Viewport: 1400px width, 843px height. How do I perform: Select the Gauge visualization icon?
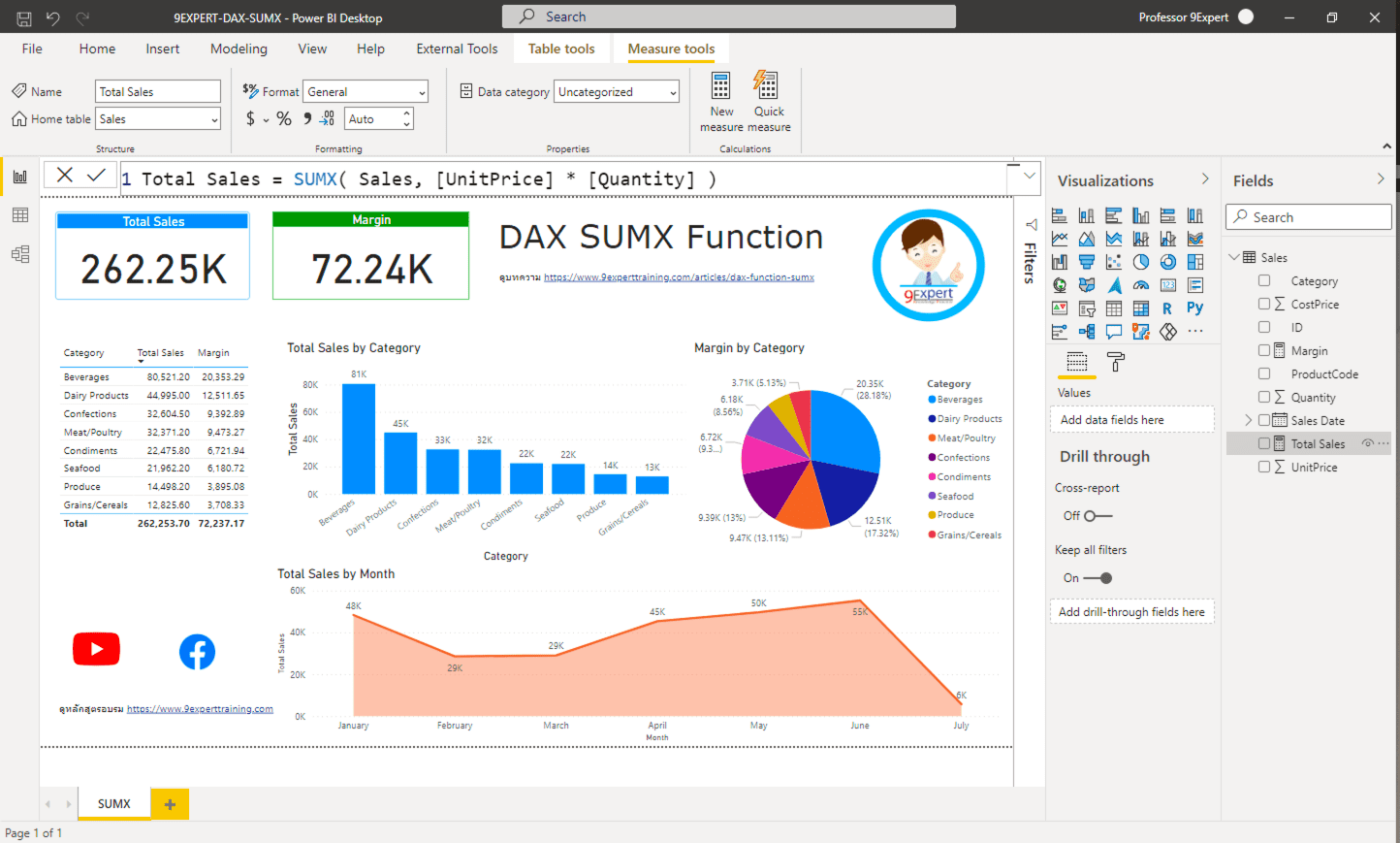[1141, 285]
